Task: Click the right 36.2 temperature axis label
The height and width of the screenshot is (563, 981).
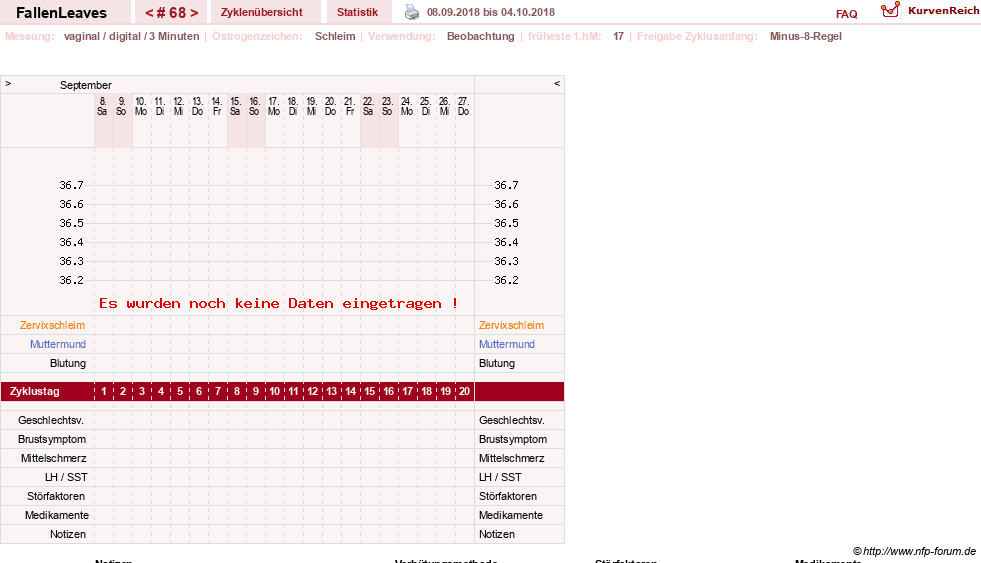Action: click(x=506, y=280)
